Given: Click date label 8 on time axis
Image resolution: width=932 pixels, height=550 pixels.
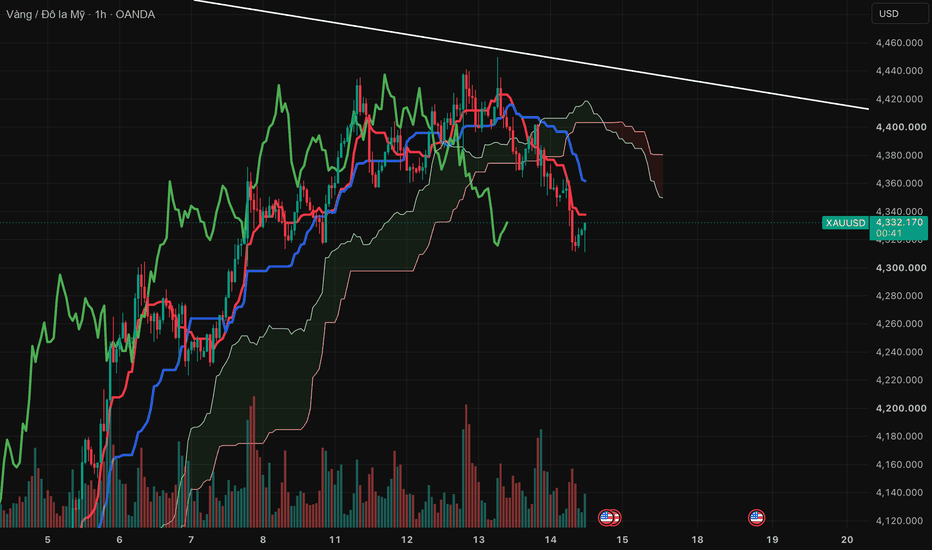Looking at the screenshot, I should click(x=263, y=540).
